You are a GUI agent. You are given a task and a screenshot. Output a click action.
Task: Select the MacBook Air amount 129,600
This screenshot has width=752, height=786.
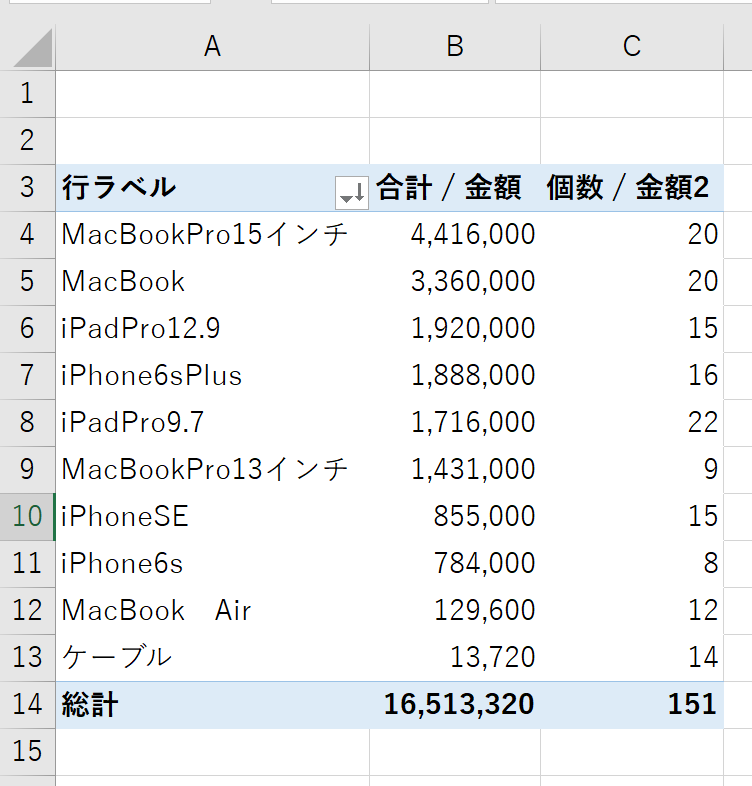point(484,611)
